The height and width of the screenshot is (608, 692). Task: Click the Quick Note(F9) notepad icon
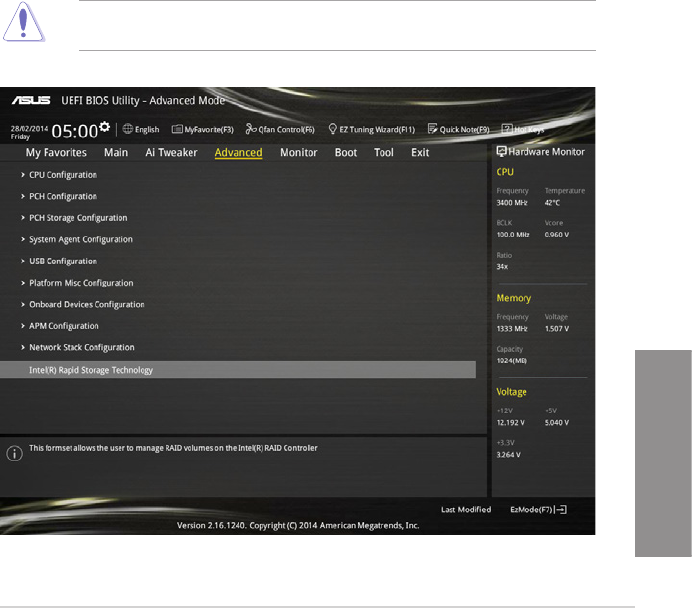coord(432,128)
